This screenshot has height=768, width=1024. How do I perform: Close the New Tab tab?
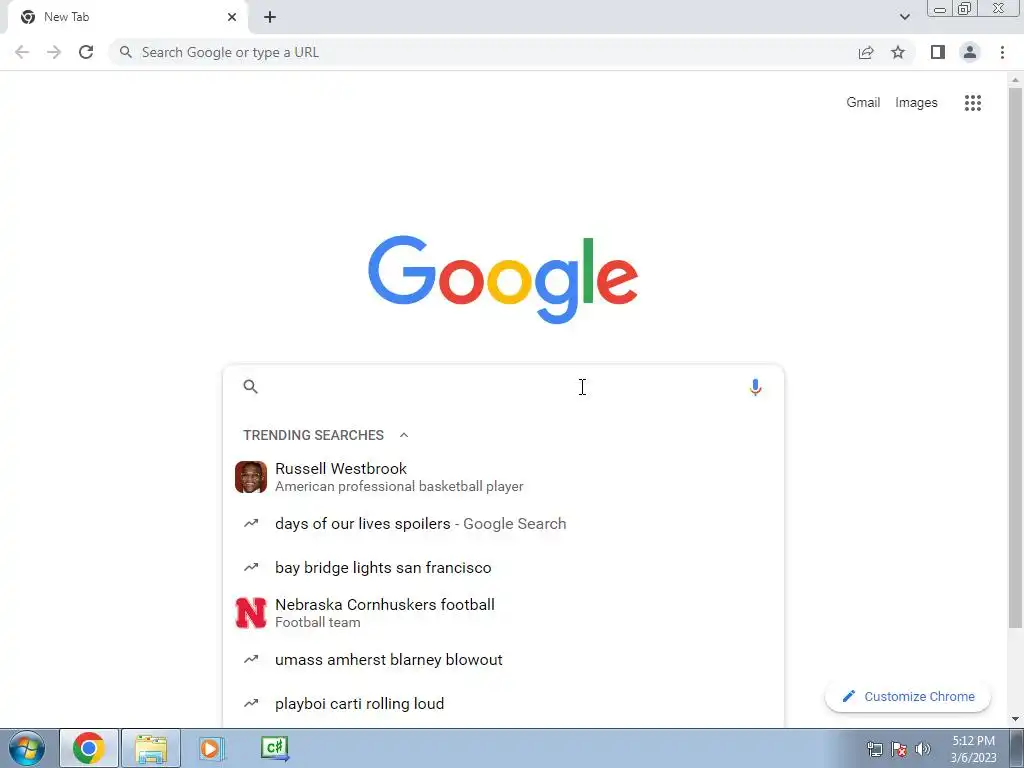point(232,17)
